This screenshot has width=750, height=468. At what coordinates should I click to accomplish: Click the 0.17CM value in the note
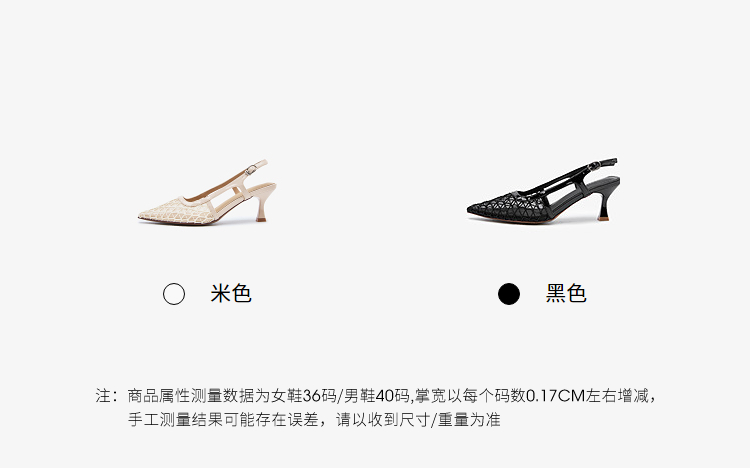coord(556,396)
